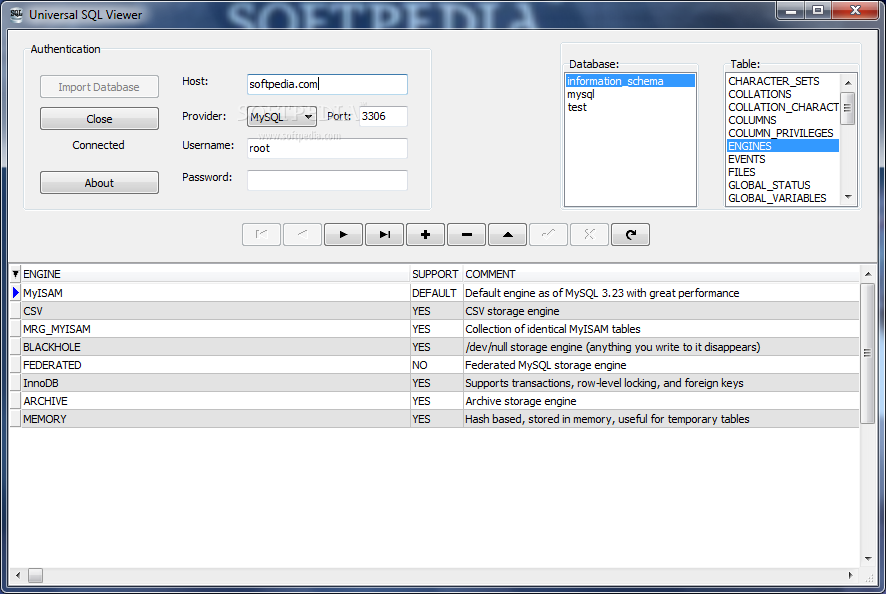The image size is (886, 594).
Task: Jump to last record navigator button
Action: click(x=385, y=235)
